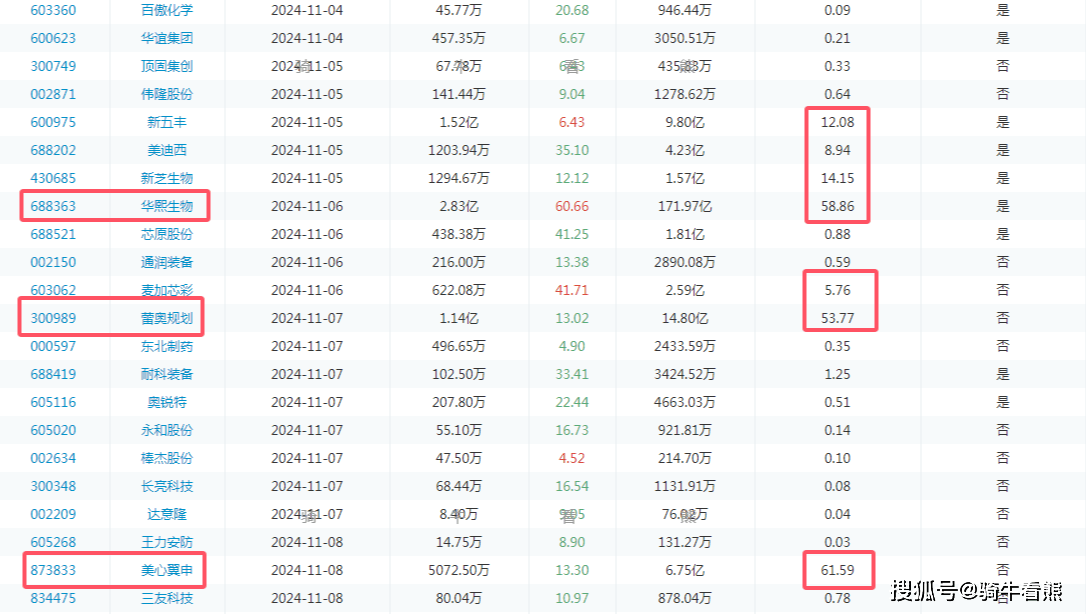Screen dimensions: 1087x614
Task: Open the 达意隆 stock name link
Action: (166, 514)
